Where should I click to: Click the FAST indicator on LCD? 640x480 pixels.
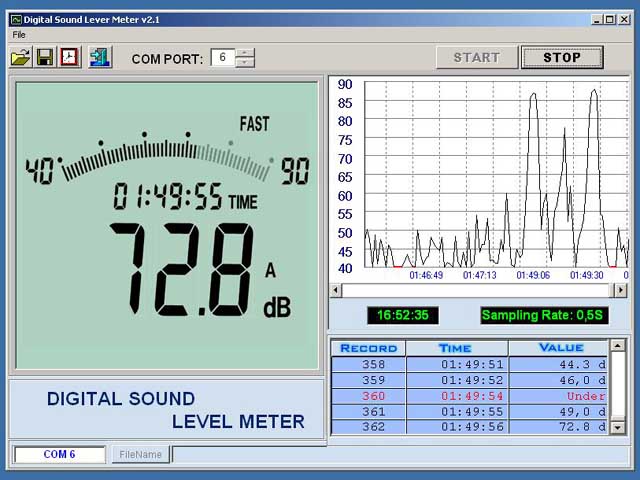(254, 124)
